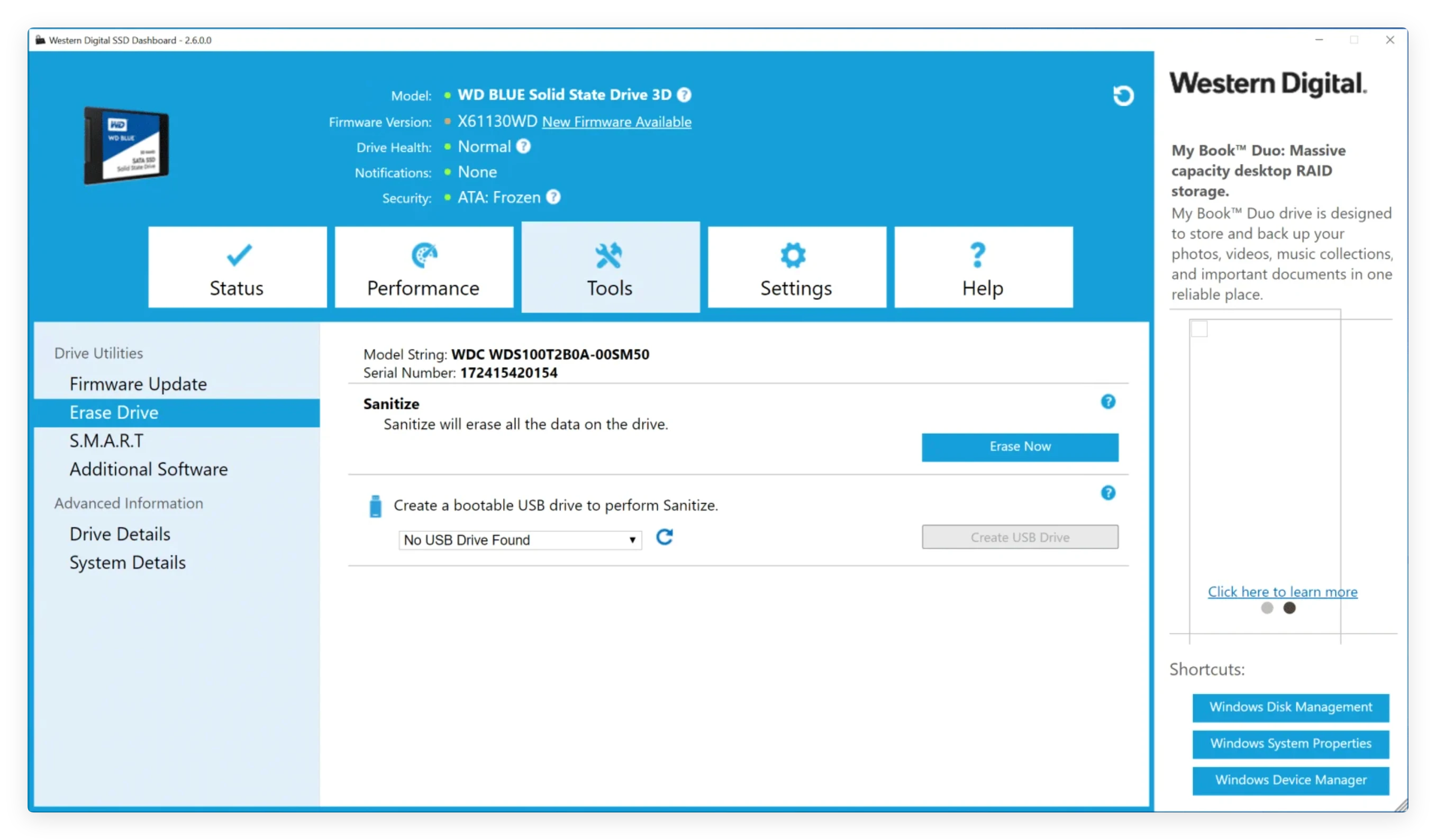Open System Details in sidebar
The height and width of the screenshot is (840, 1436).
click(x=177, y=562)
